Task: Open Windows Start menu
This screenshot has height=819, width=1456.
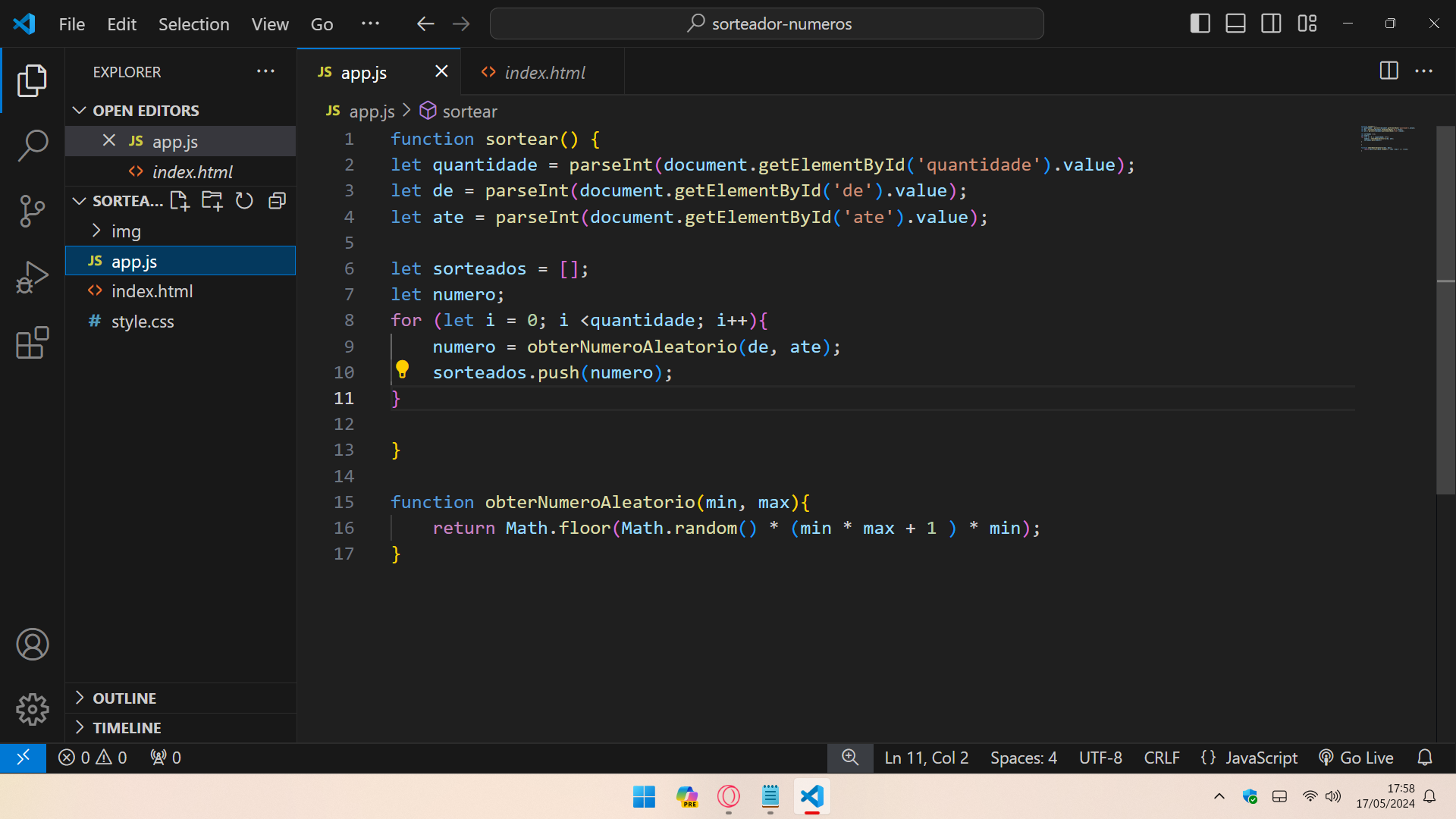Action: point(644,796)
